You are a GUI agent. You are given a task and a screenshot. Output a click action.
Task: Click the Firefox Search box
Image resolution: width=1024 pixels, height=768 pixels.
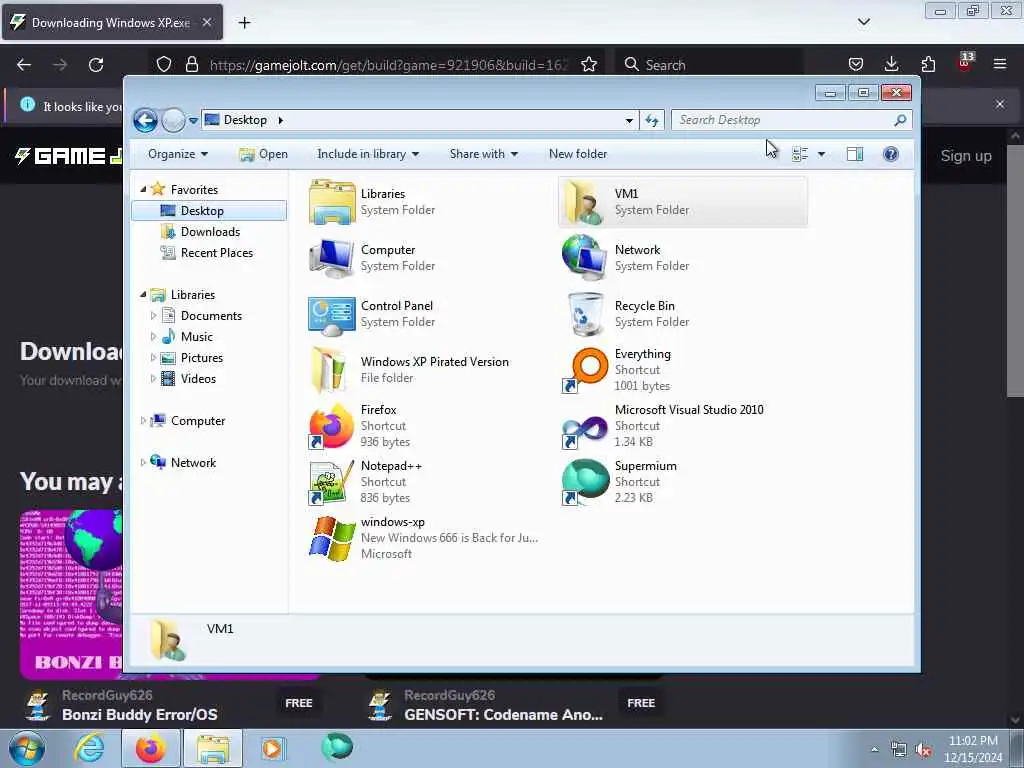710,64
